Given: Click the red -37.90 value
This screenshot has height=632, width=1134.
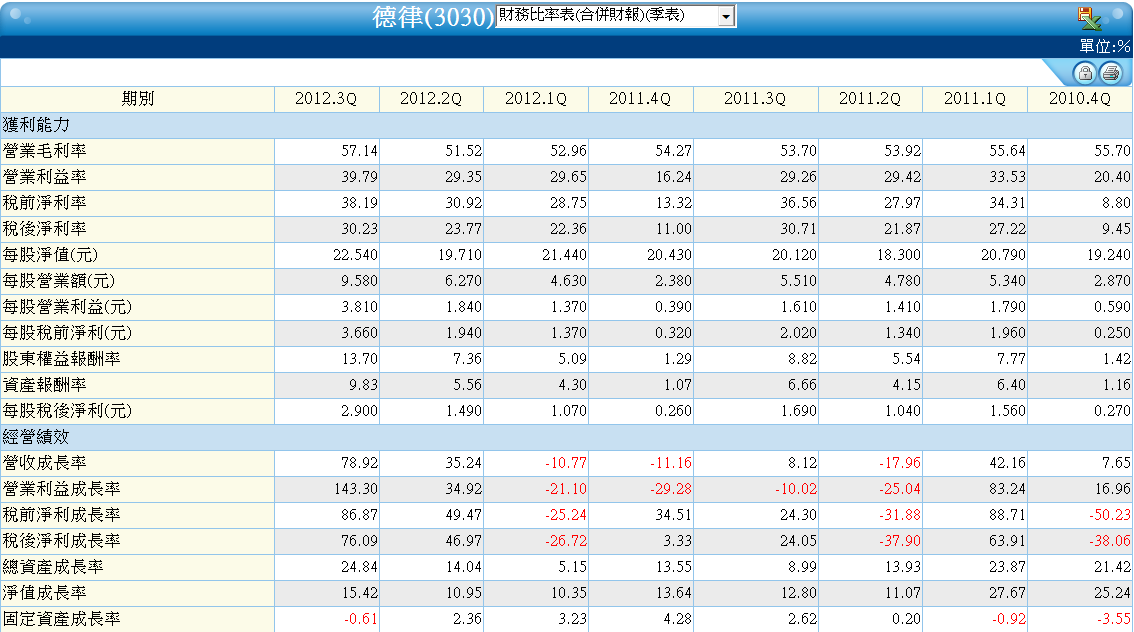Looking at the screenshot, I should tap(900, 541).
